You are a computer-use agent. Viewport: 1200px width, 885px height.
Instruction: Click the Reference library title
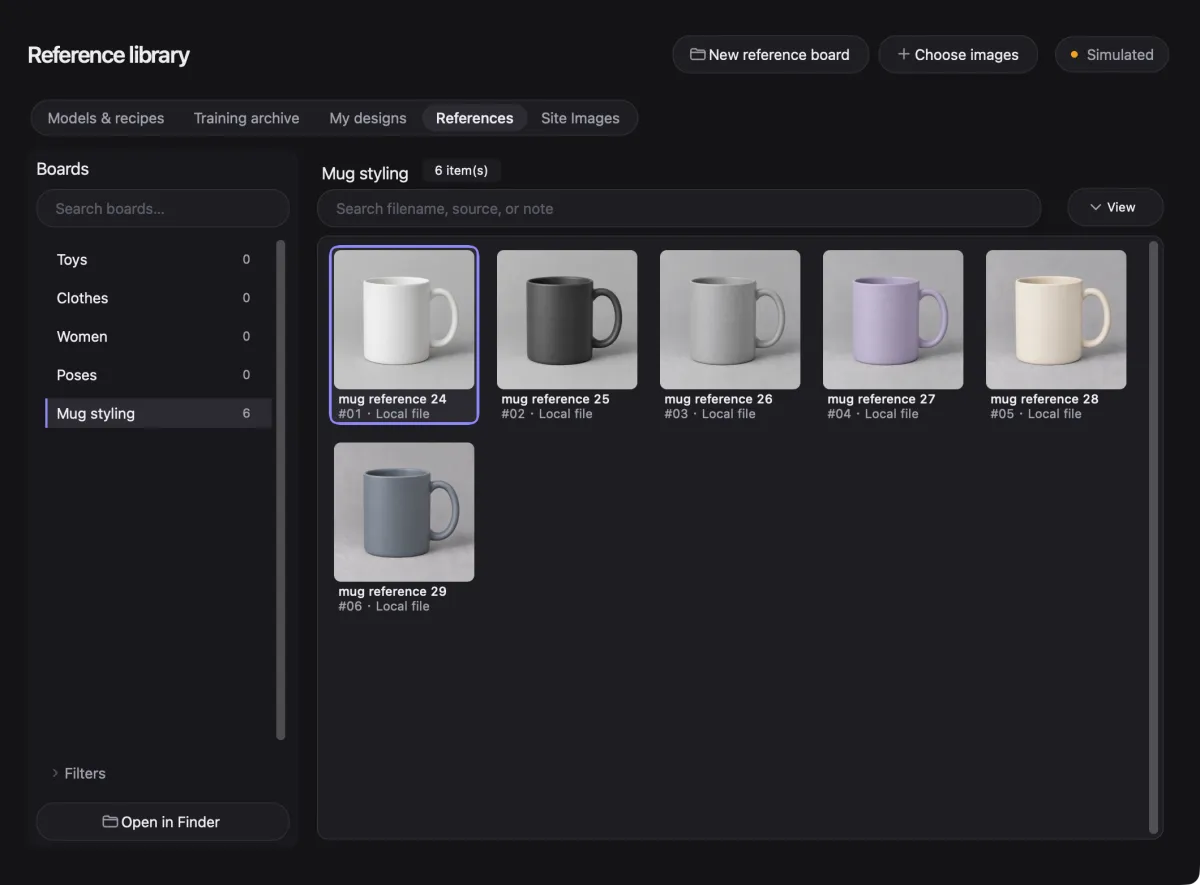109,55
